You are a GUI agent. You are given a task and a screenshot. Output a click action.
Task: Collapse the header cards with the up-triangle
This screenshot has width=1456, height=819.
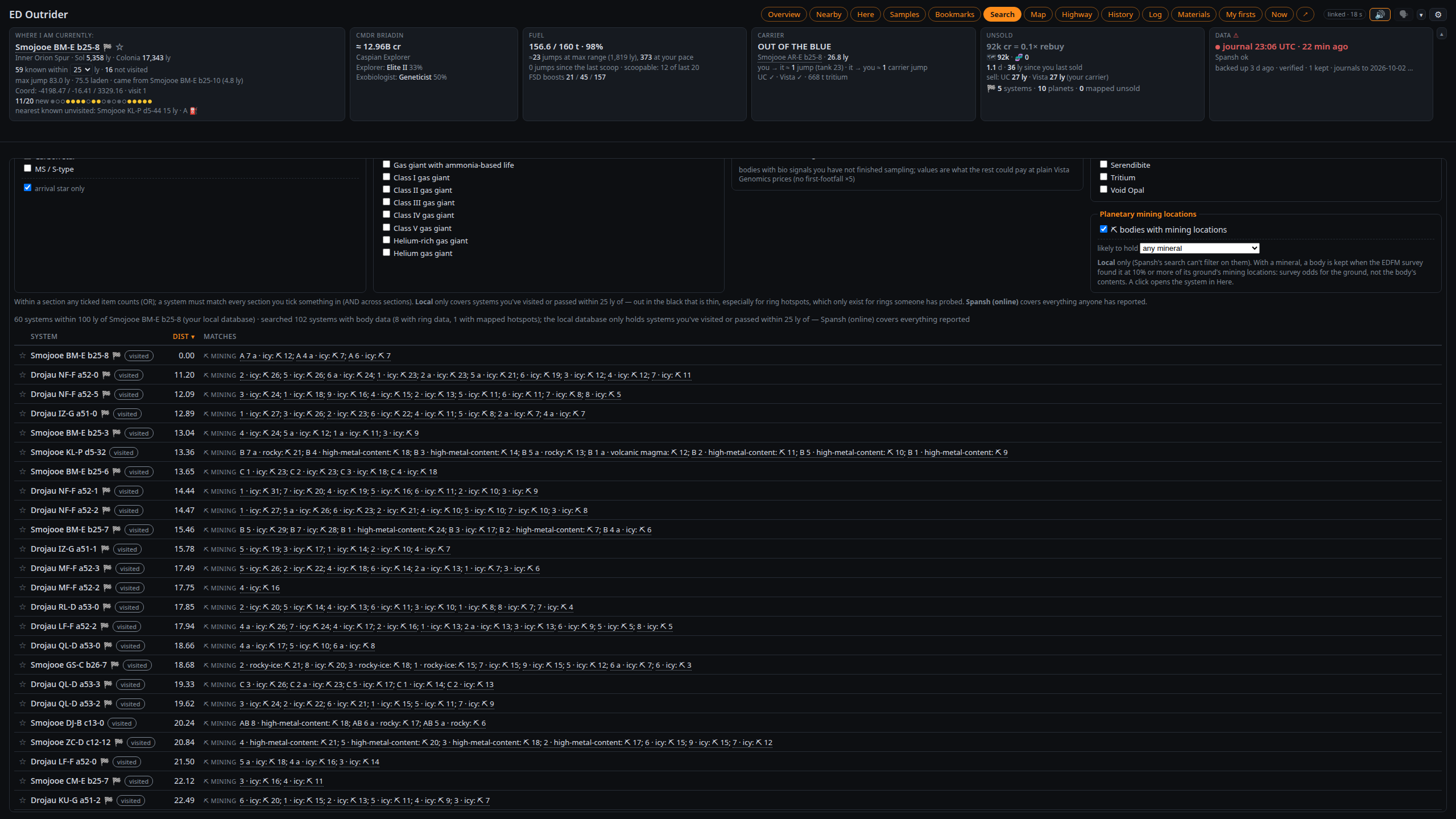pos(1441,35)
